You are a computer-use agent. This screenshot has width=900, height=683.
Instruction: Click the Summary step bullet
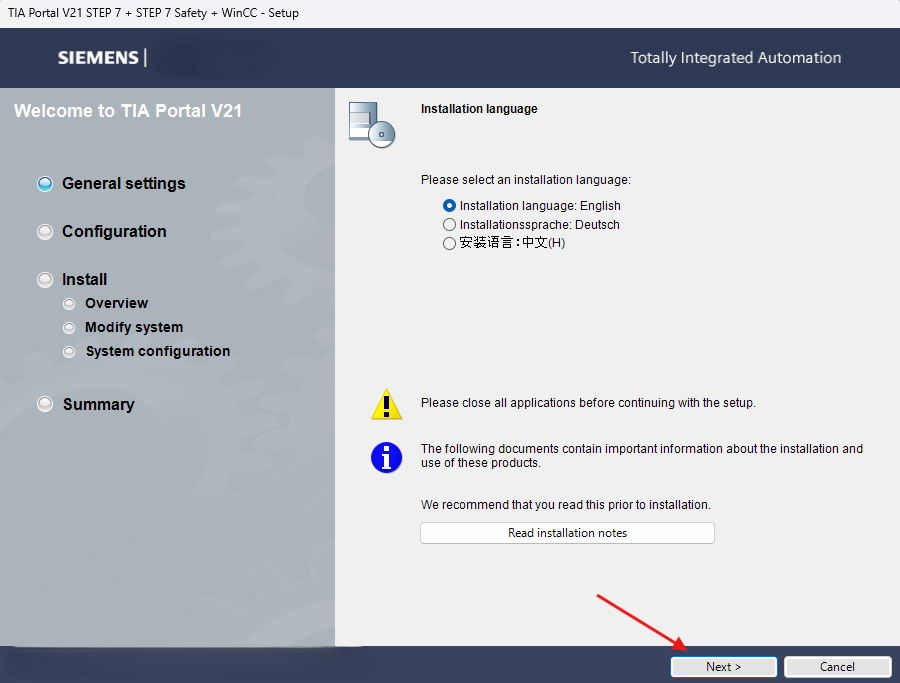45,405
